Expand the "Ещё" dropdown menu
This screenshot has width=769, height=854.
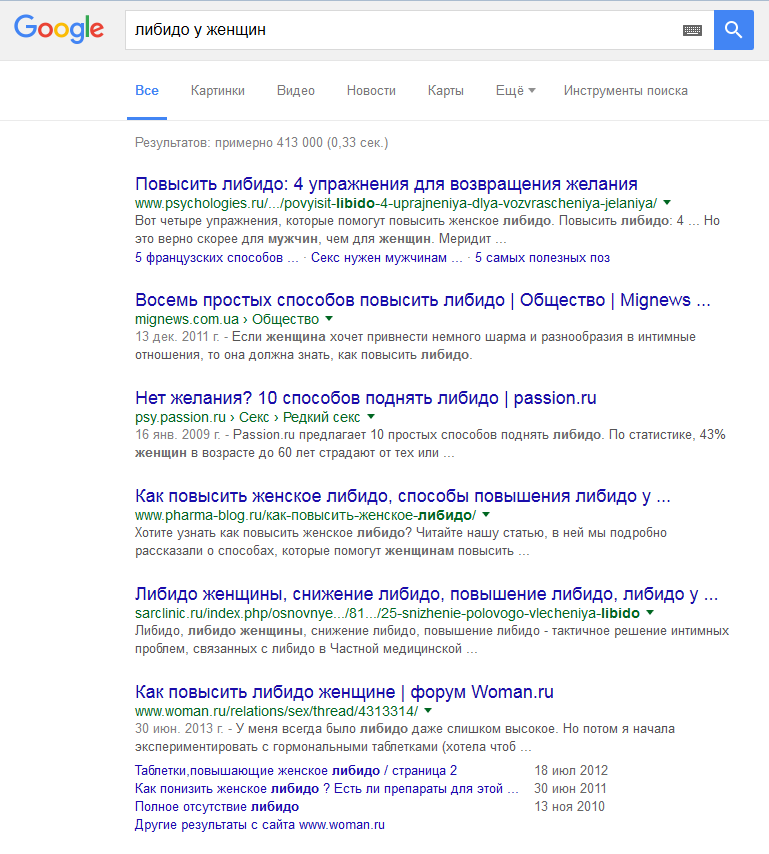pyautogui.click(x=515, y=90)
